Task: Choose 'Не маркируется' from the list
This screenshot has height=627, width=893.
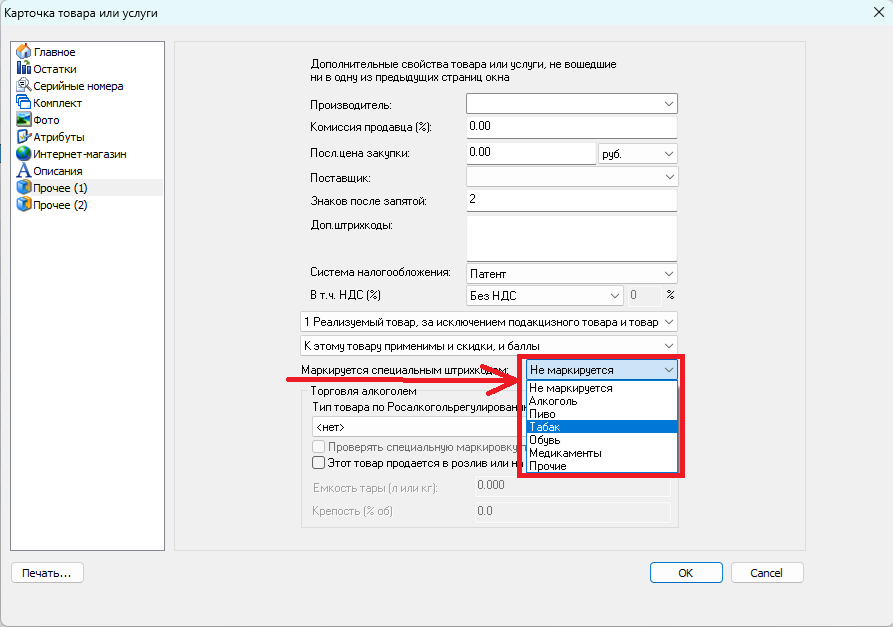Action: pos(602,388)
